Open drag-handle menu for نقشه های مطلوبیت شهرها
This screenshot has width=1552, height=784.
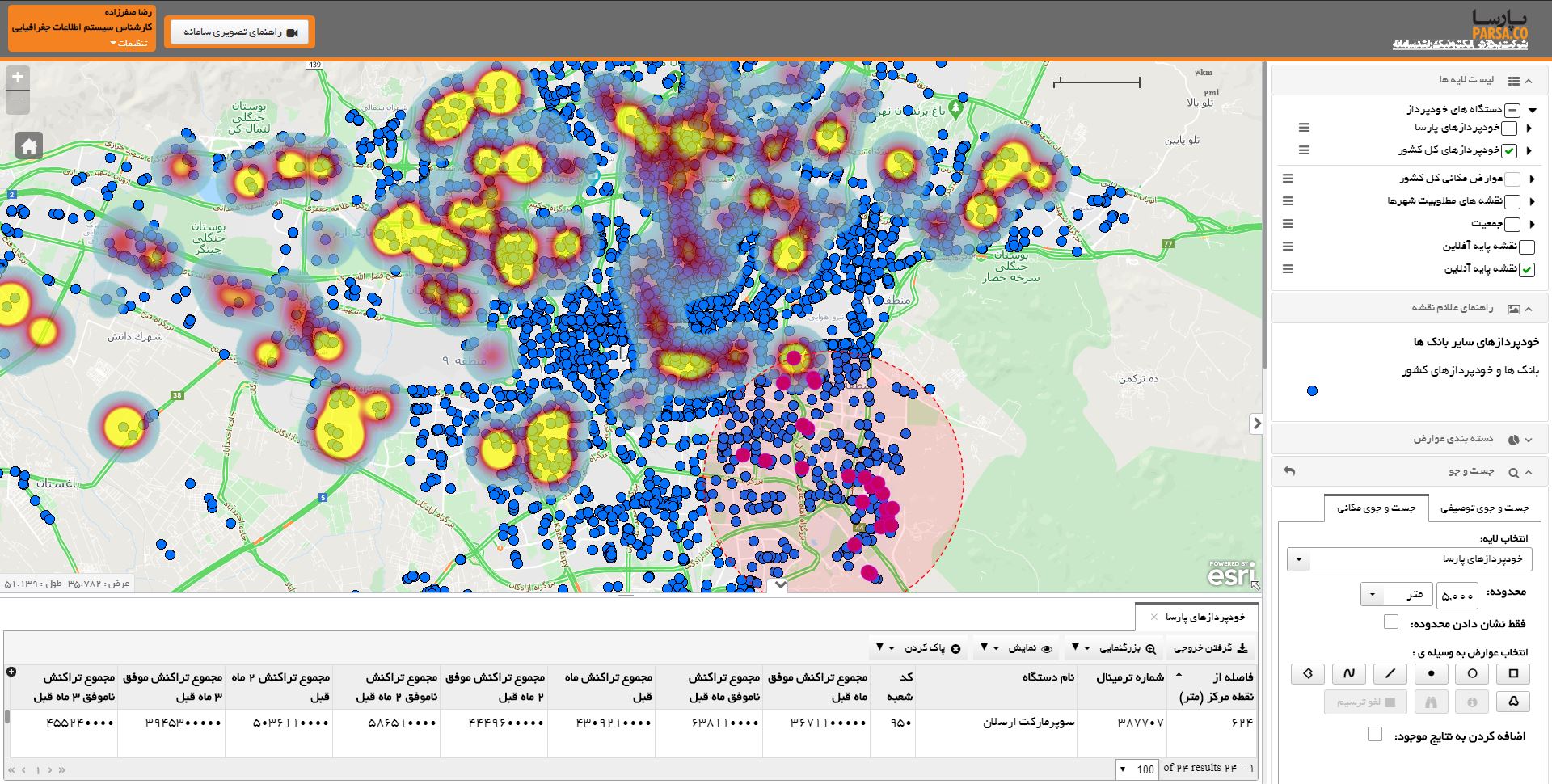(x=1288, y=201)
